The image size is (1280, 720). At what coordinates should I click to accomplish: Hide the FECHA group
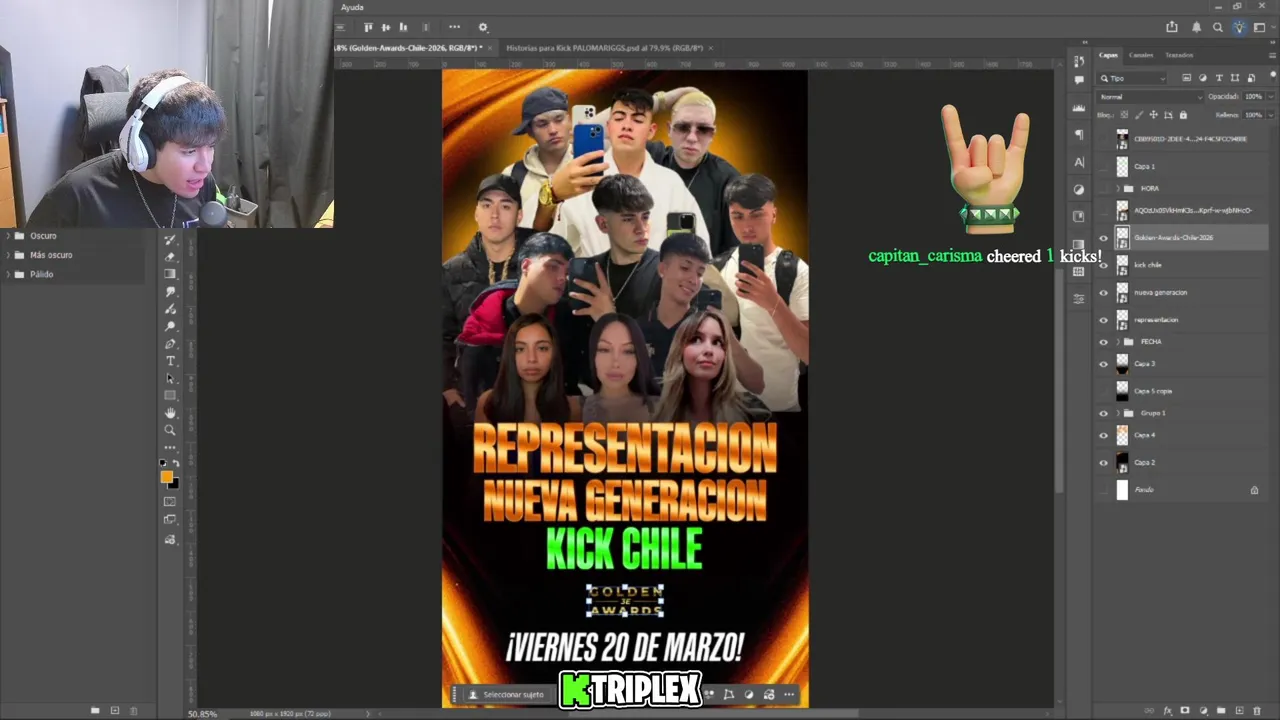1104,342
